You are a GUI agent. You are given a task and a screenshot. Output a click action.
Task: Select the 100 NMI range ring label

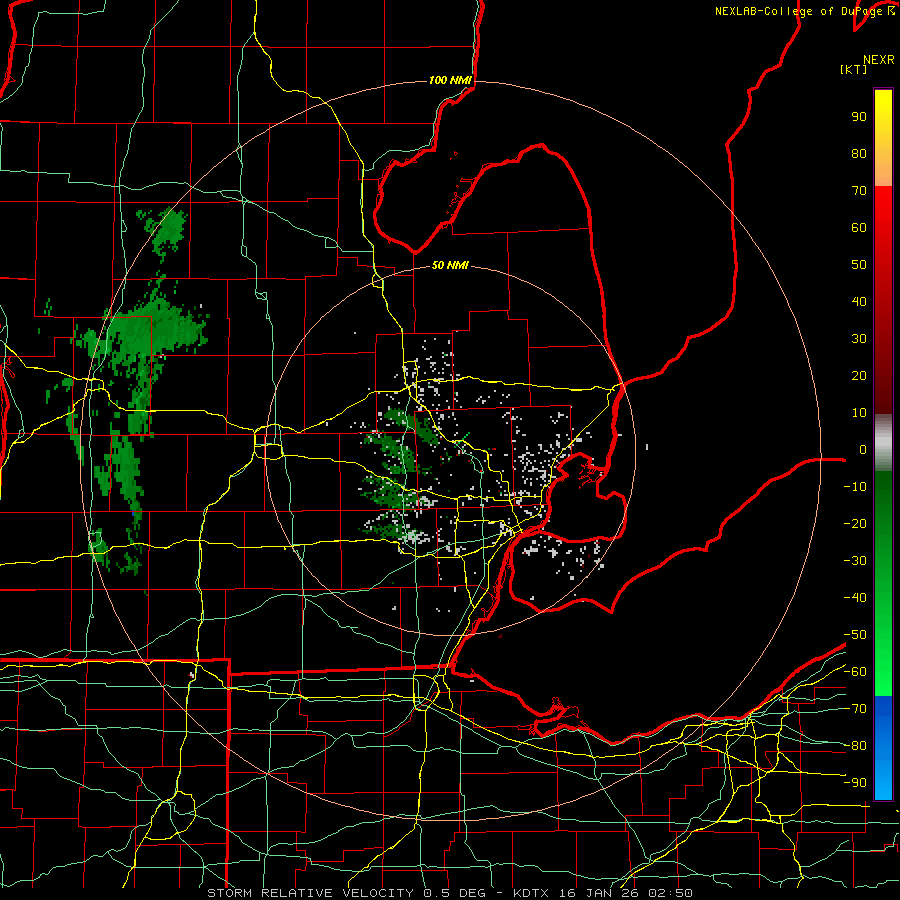tap(450, 80)
